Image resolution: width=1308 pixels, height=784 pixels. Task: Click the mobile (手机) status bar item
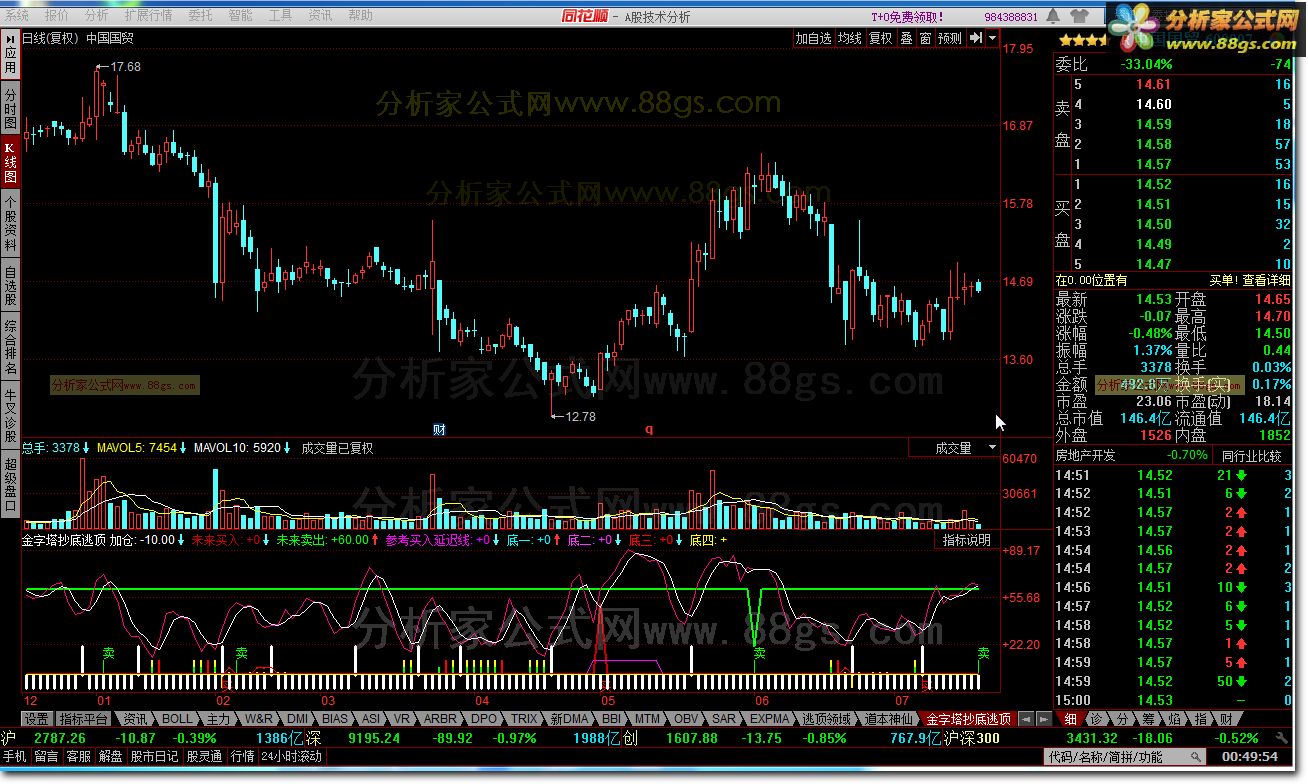pos(14,757)
